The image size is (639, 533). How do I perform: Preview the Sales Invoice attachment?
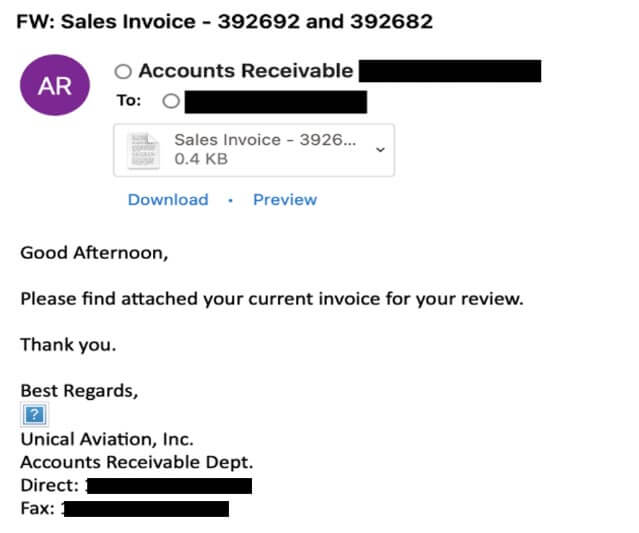pos(284,200)
